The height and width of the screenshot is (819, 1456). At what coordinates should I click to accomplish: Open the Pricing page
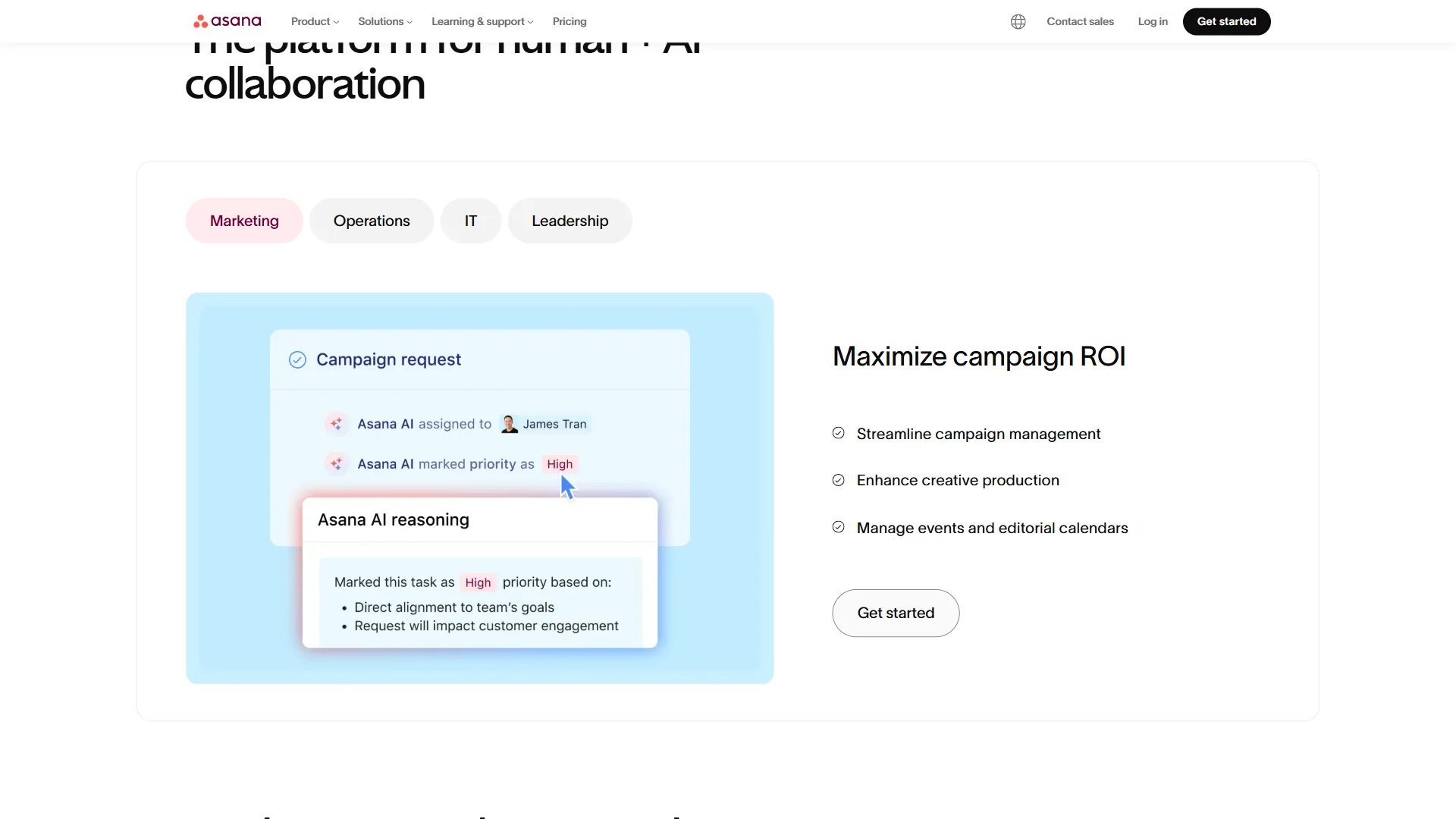coord(570,21)
